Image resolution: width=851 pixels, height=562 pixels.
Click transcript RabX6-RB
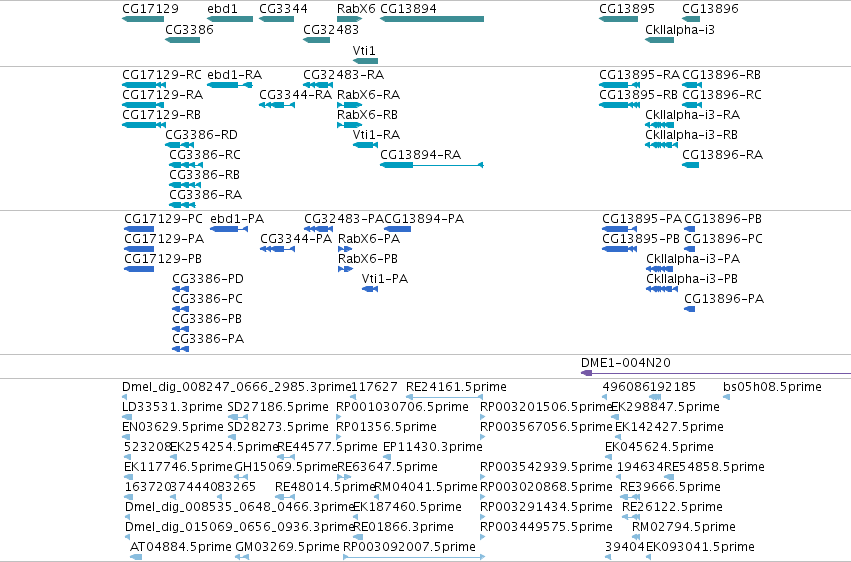tap(350, 125)
